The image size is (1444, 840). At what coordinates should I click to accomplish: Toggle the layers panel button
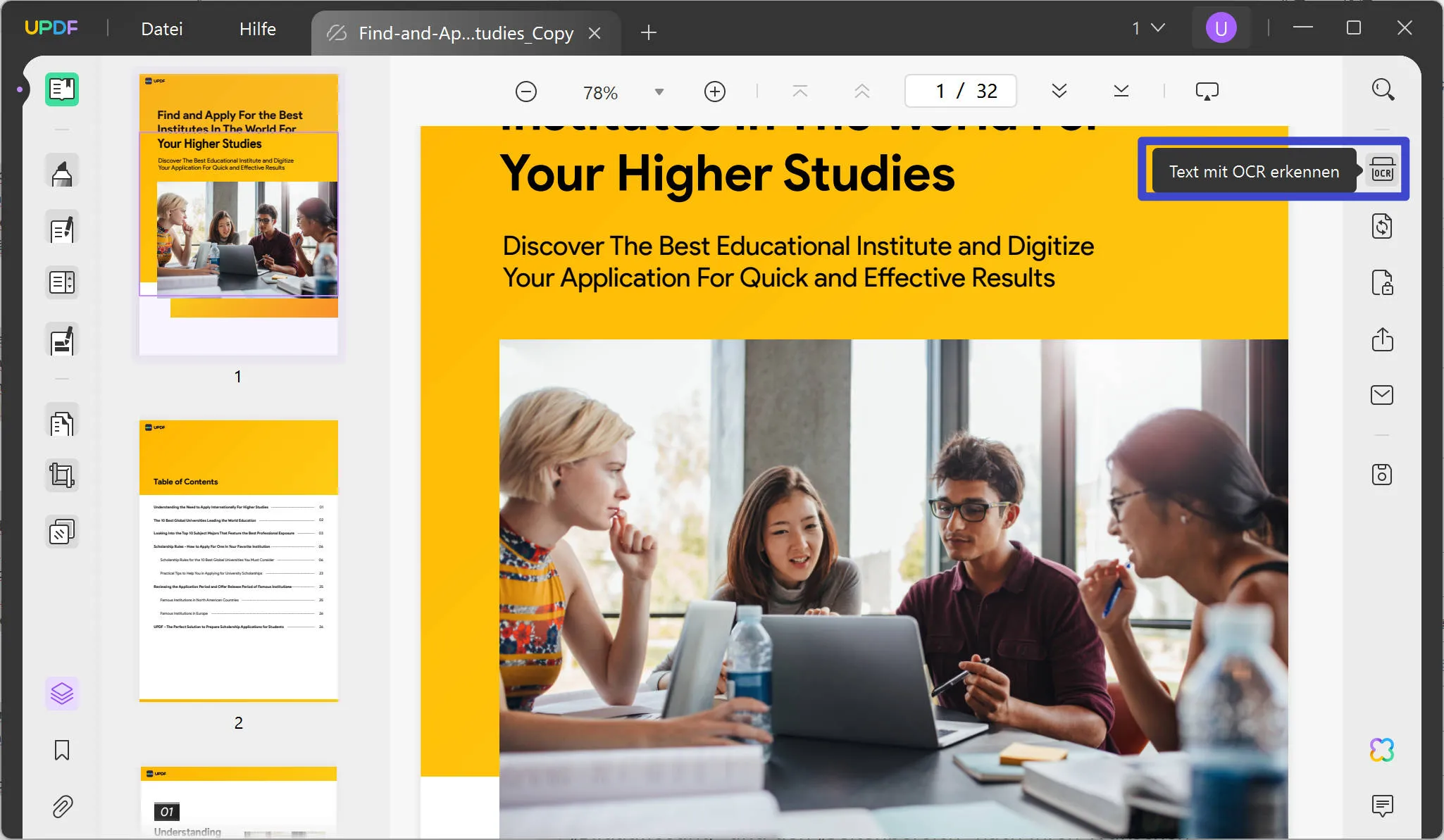tap(62, 694)
